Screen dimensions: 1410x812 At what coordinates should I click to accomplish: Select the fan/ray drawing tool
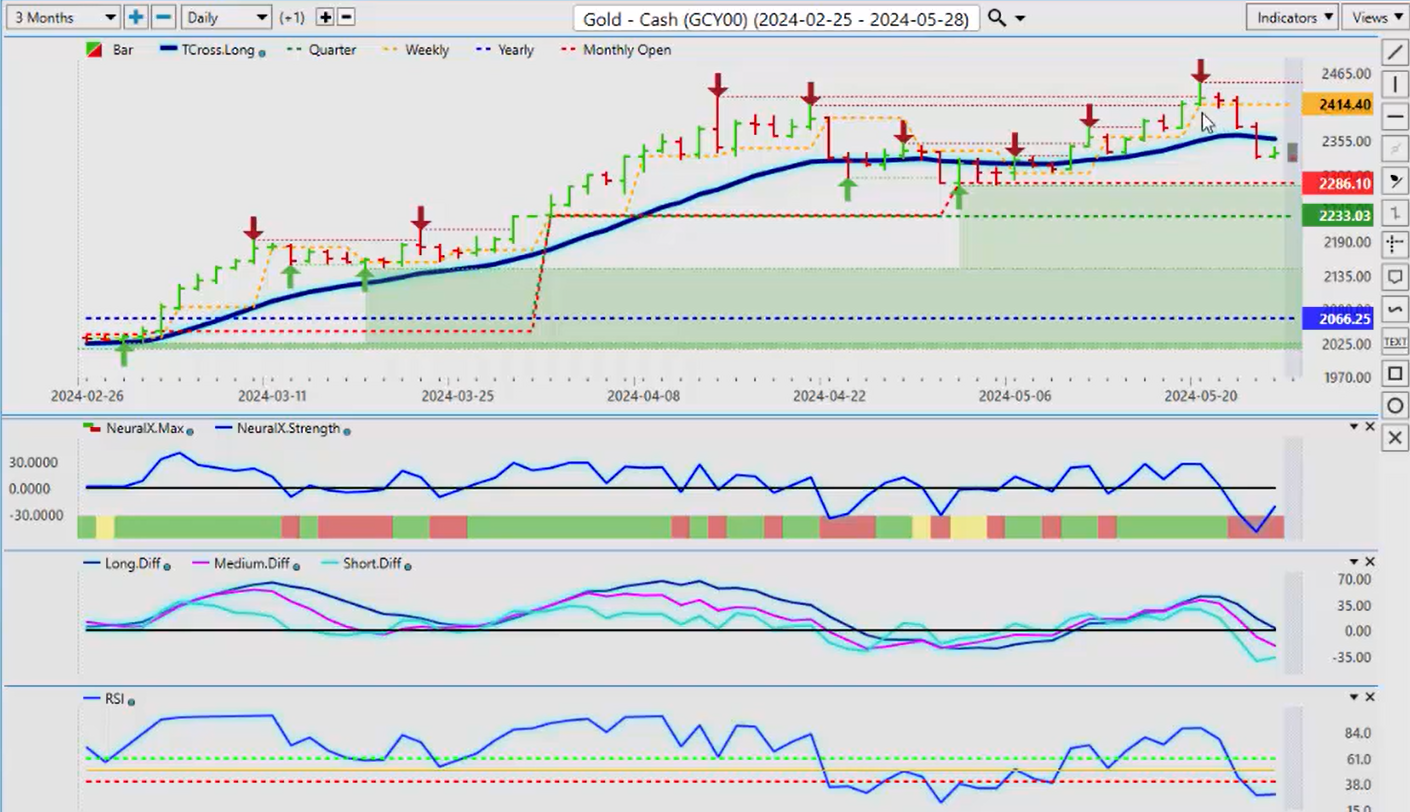(1395, 181)
